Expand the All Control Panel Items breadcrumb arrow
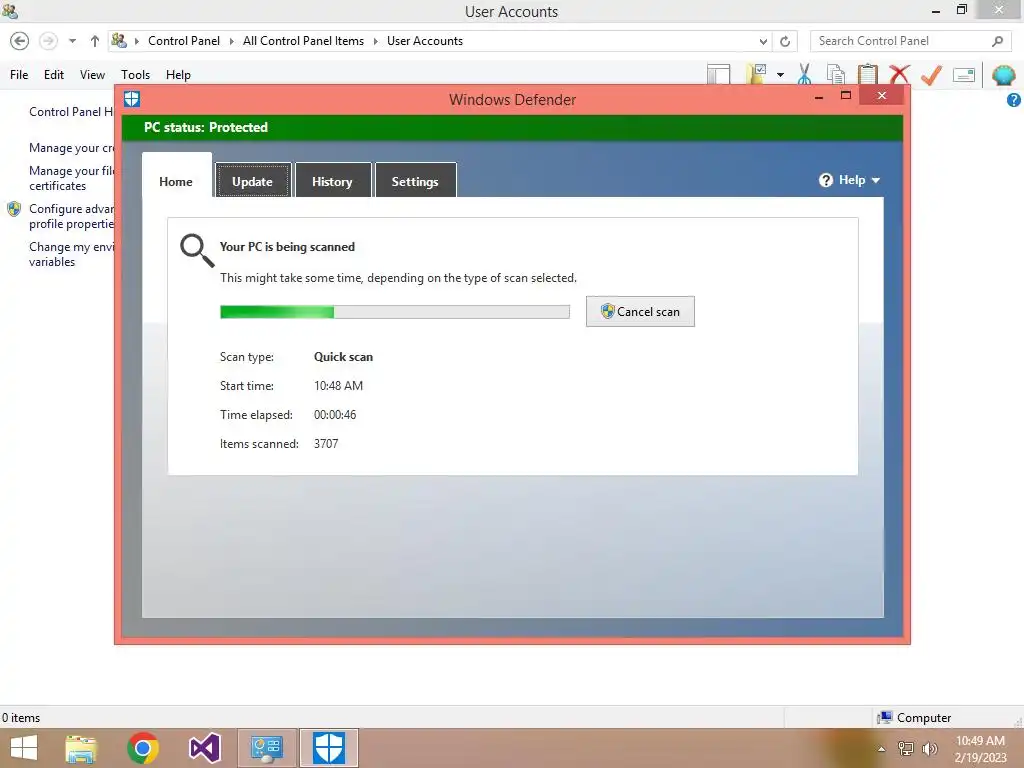The image size is (1024, 768). click(376, 41)
